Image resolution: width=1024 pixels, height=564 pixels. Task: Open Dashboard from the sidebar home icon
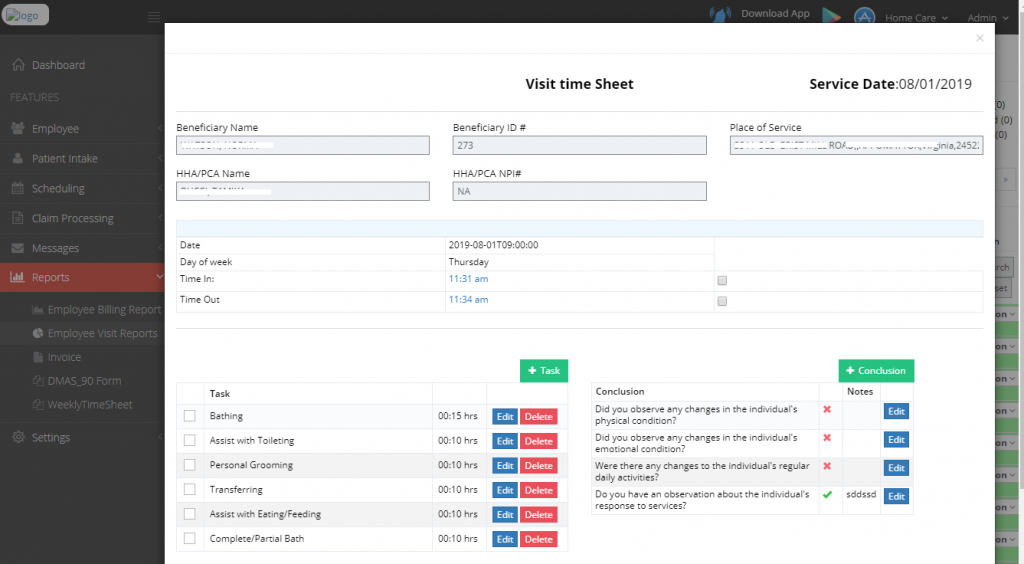(18, 65)
